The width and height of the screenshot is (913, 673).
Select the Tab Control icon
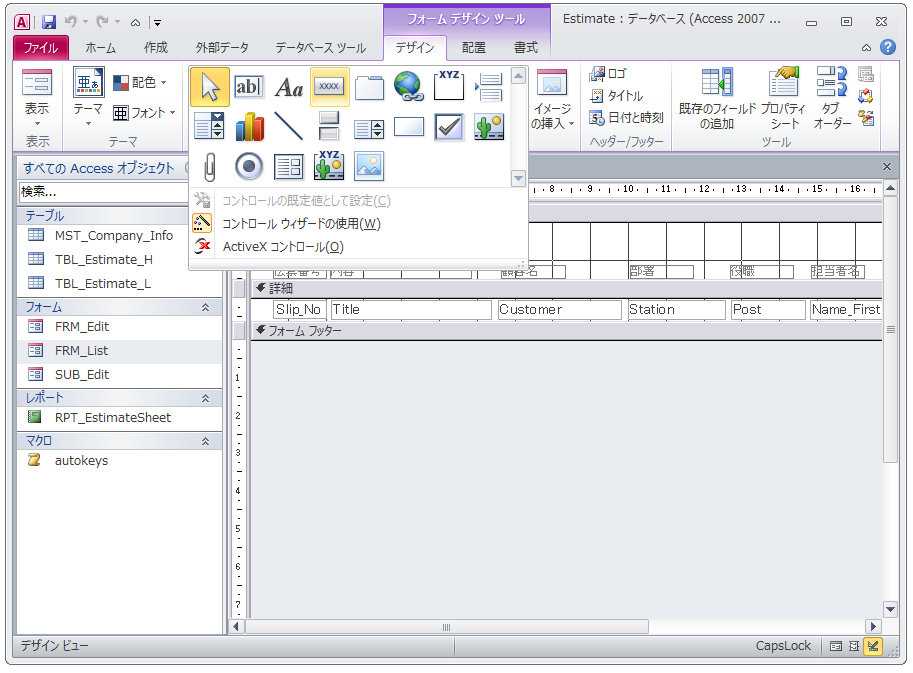[369, 87]
